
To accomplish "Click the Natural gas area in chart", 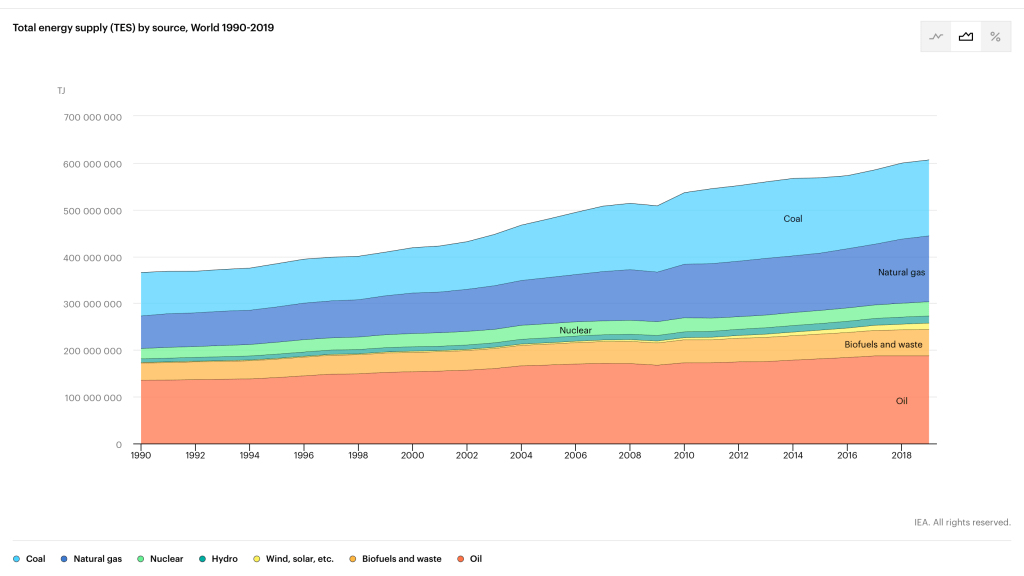I will (900, 272).
